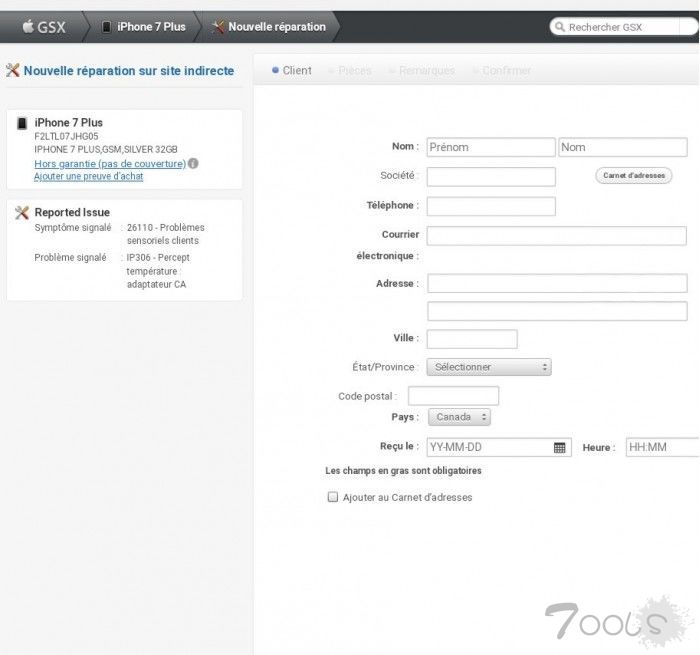This screenshot has width=700, height=655.
Task: Click the iPhone 7 Plus device panel icon
Action: [x=22, y=123]
